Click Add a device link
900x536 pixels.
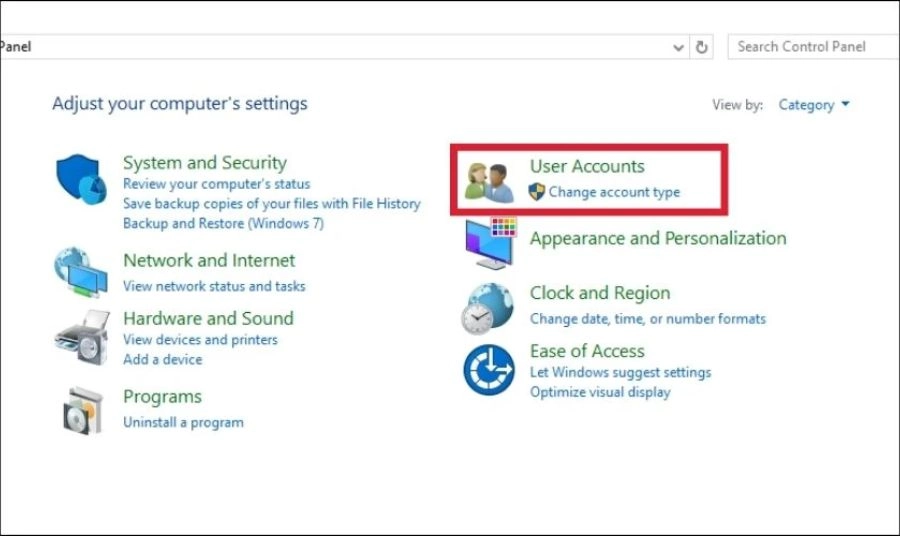tap(162, 359)
